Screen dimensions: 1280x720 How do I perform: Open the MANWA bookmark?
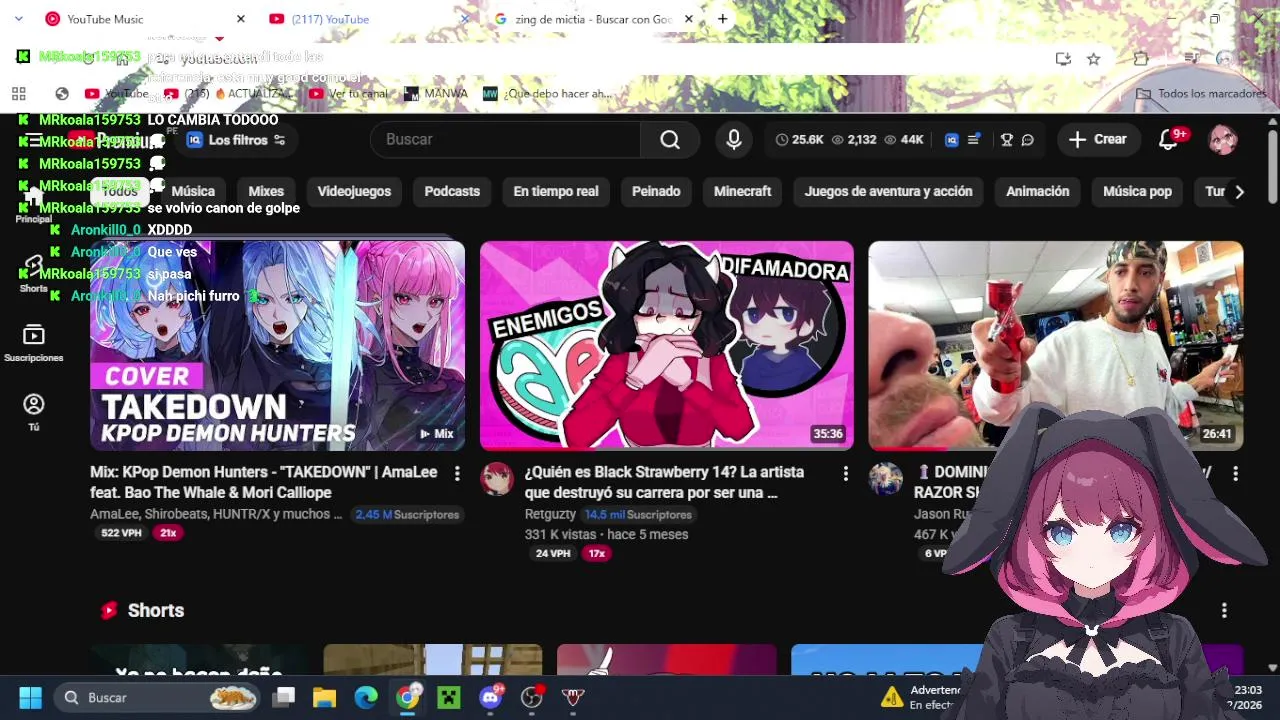tap(436, 94)
